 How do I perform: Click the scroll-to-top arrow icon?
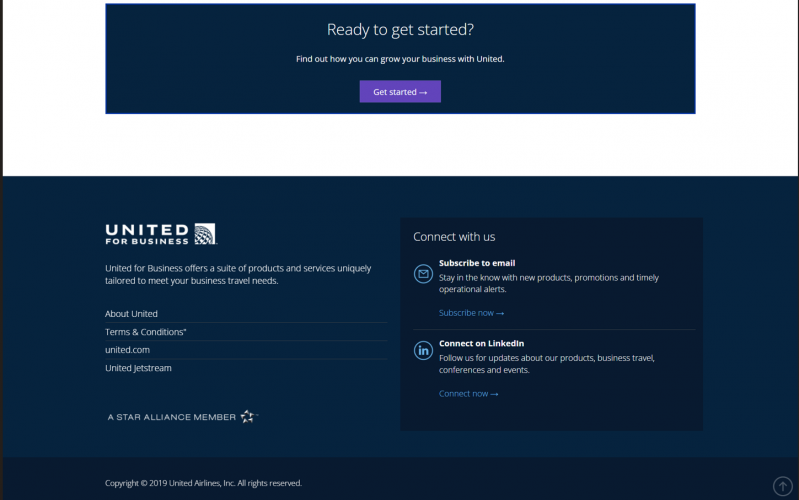pos(783,486)
